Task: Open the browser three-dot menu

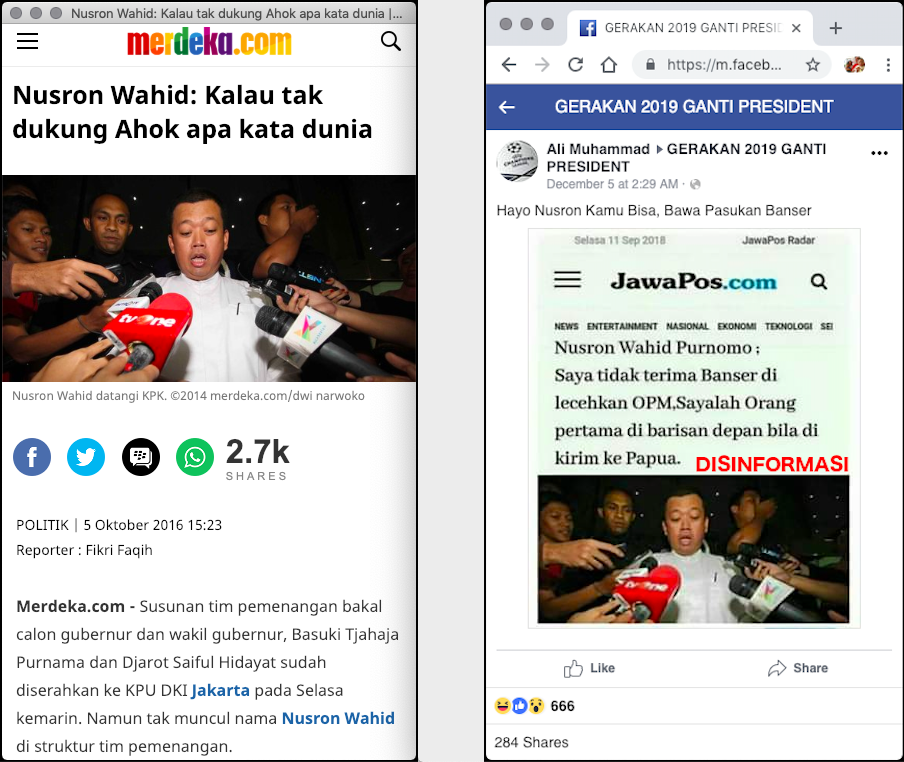Action: coord(888,65)
